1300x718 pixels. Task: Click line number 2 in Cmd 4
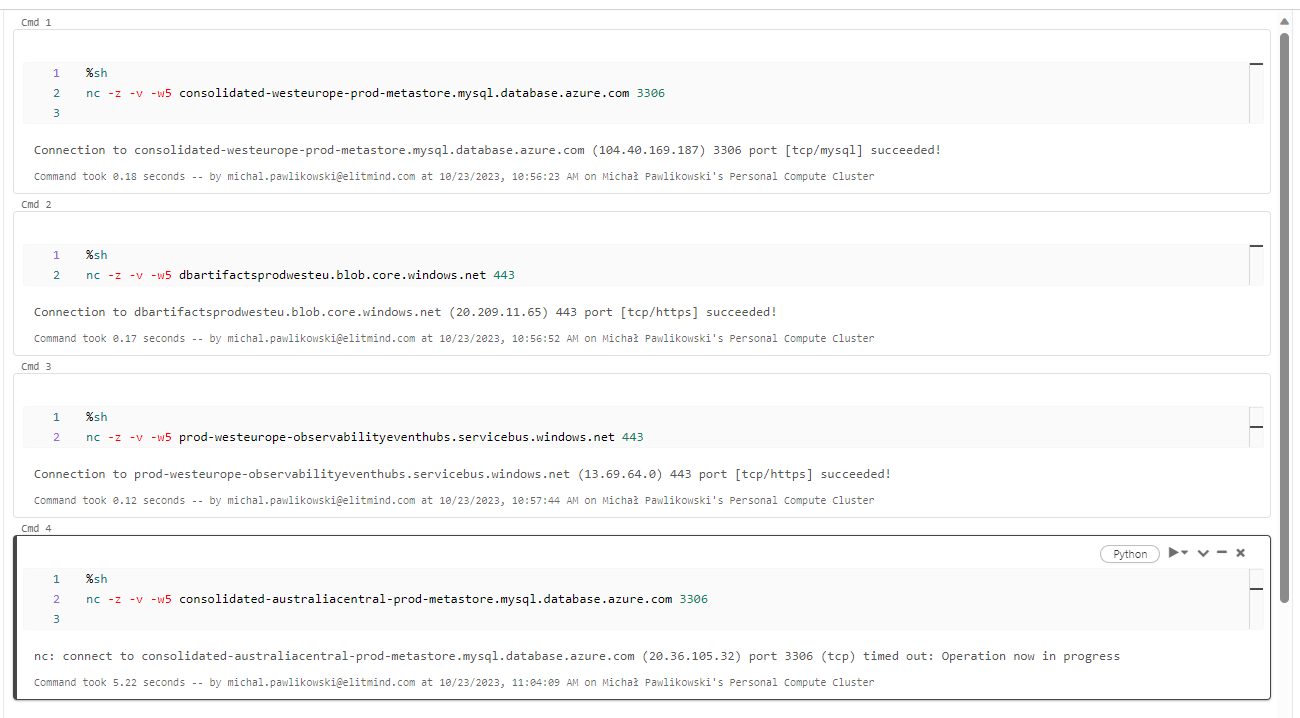click(x=56, y=599)
